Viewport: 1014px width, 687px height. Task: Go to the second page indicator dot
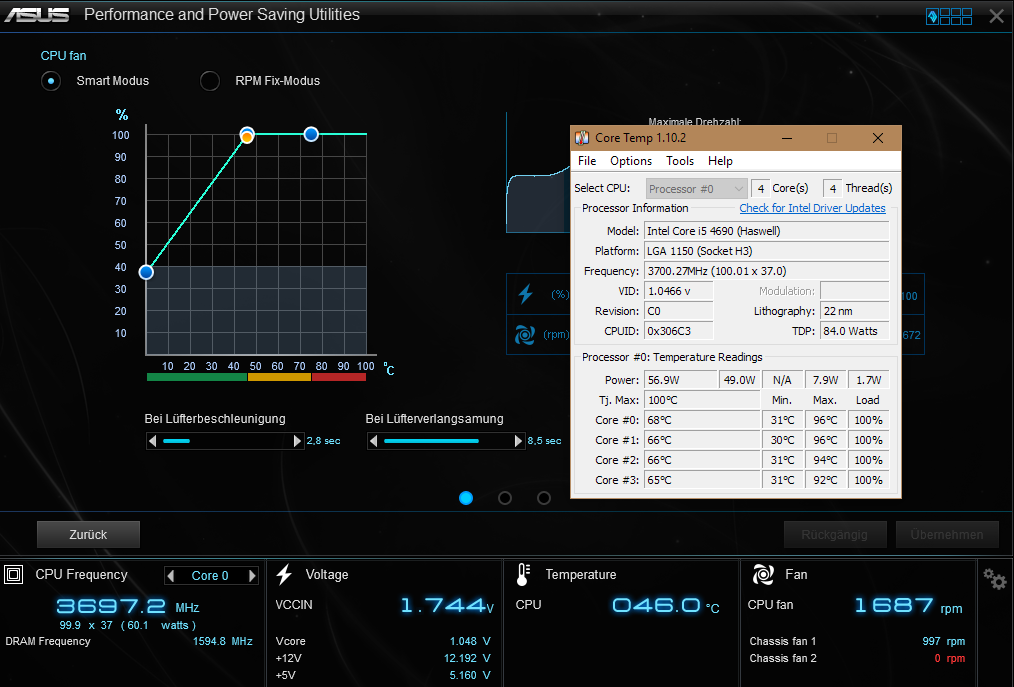coord(505,497)
